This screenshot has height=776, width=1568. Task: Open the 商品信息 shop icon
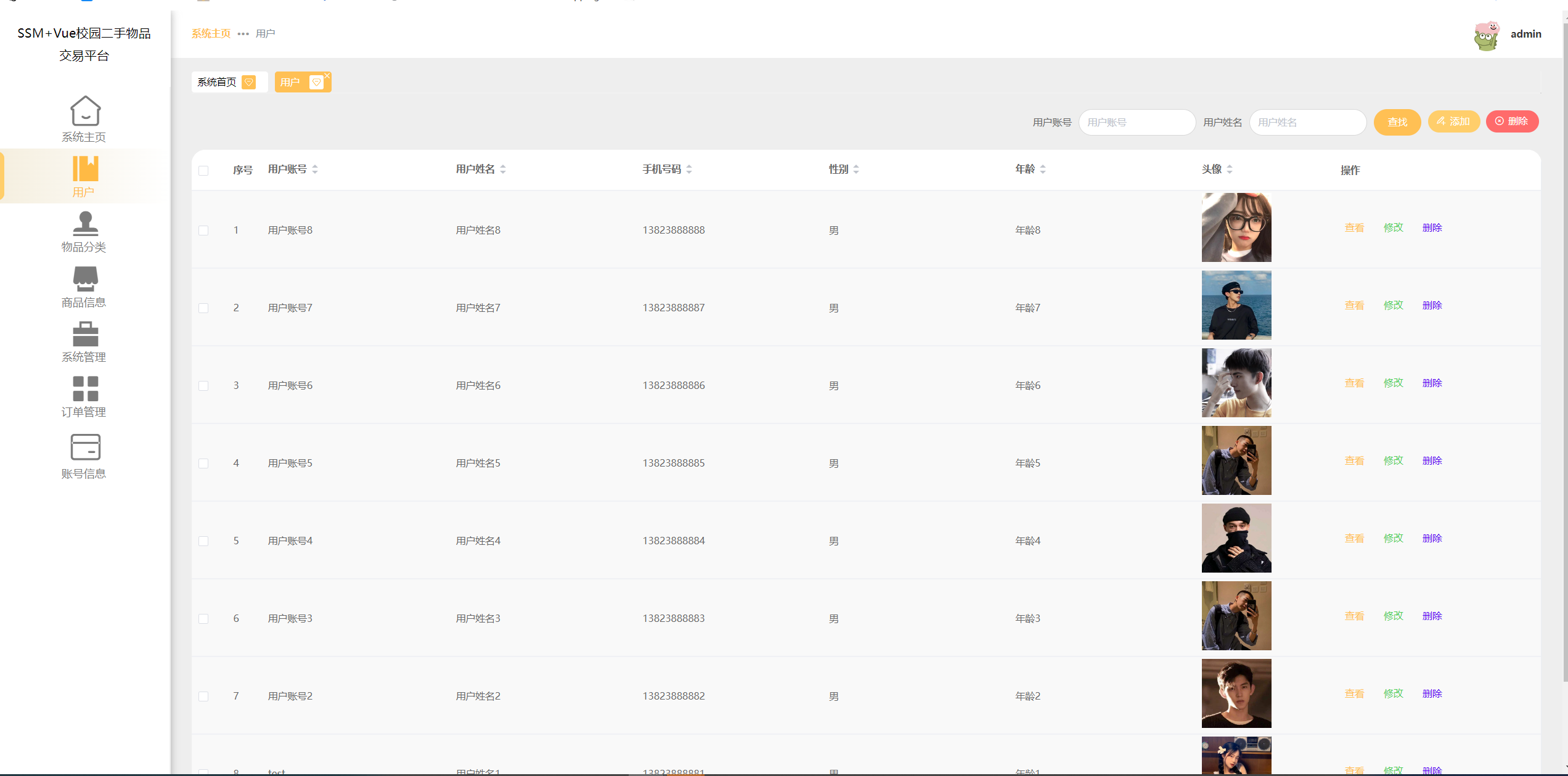[85, 279]
